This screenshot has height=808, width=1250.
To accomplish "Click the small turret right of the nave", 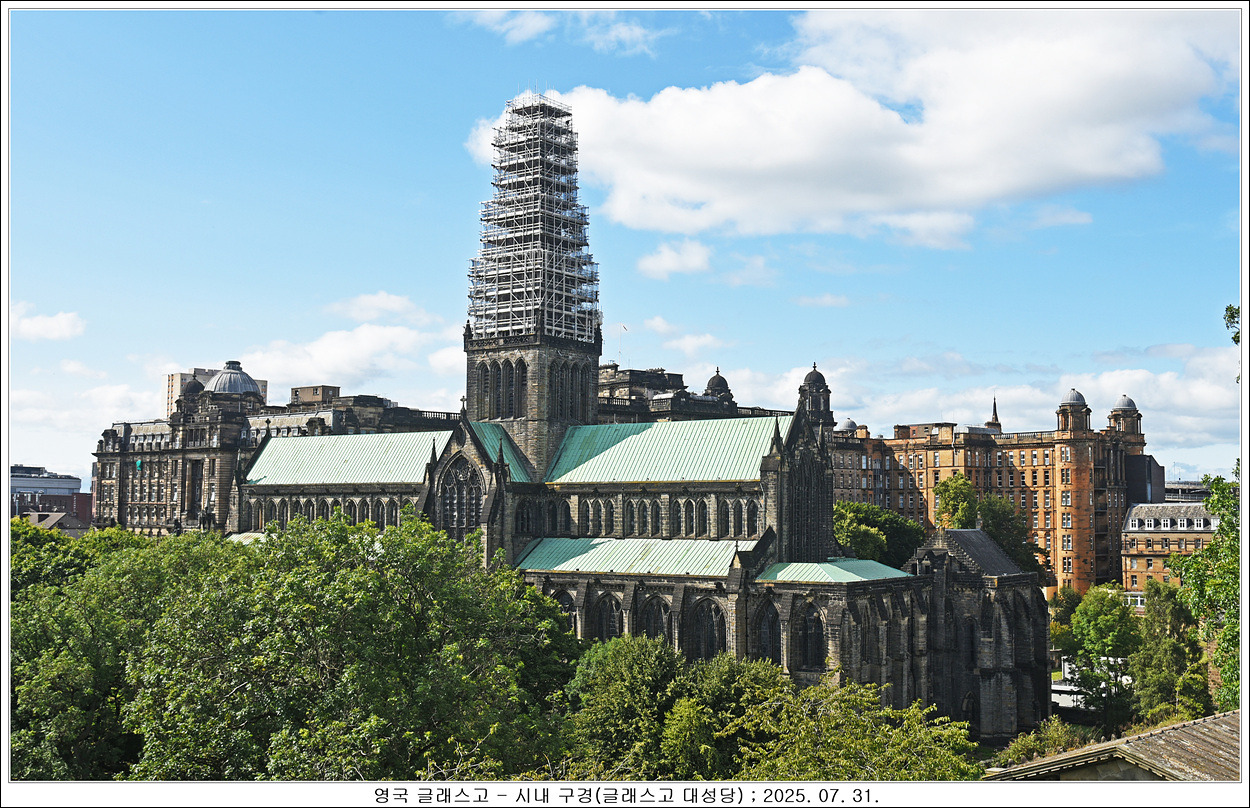I will 815,395.
